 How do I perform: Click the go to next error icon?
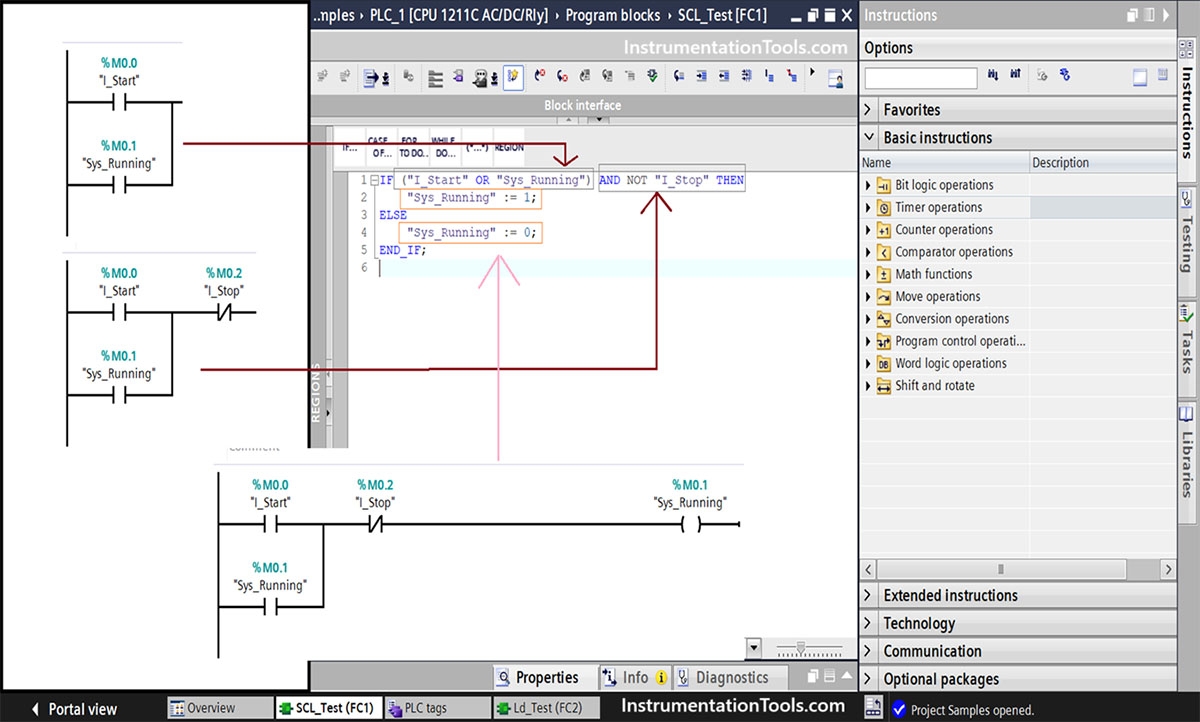click(x=562, y=76)
